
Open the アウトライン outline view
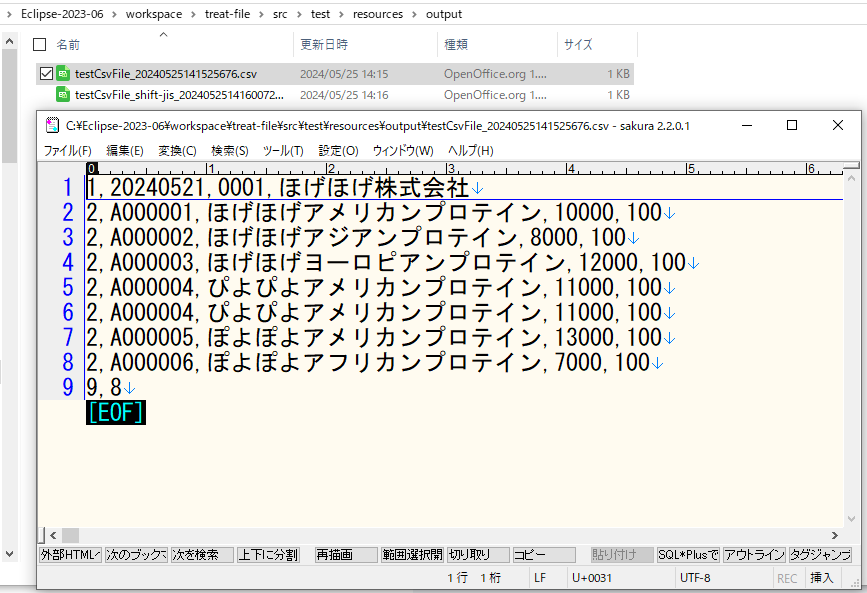755,554
